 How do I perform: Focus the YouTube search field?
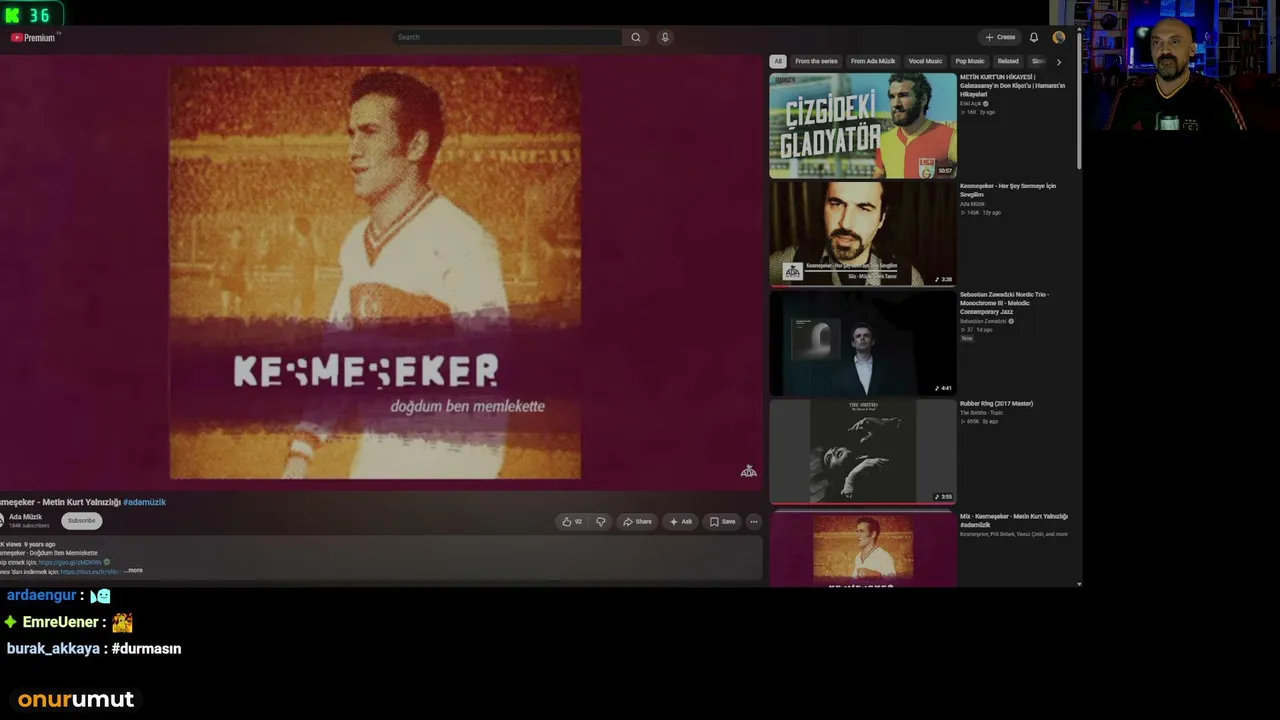(x=507, y=37)
